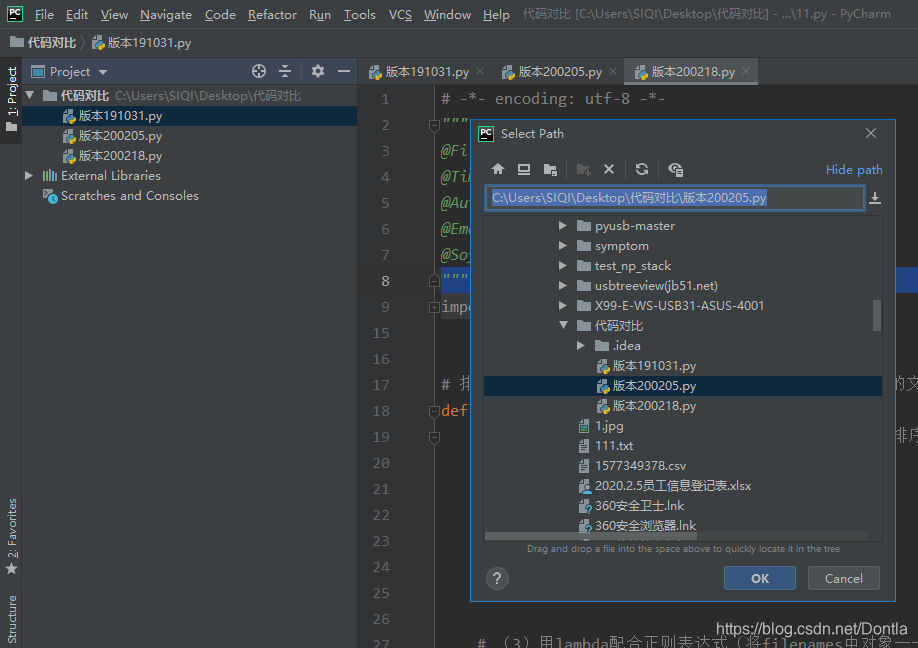Open the Refactor menu
The width and height of the screenshot is (918, 648).
[x=272, y=14]
